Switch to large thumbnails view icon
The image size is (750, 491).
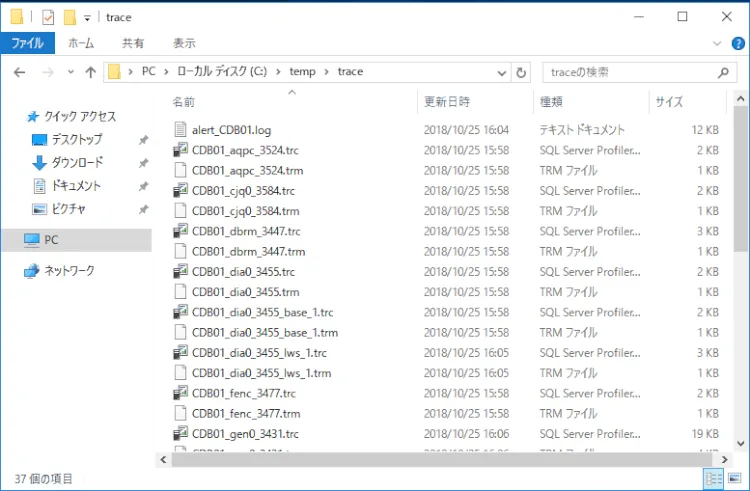click(734, 478)
